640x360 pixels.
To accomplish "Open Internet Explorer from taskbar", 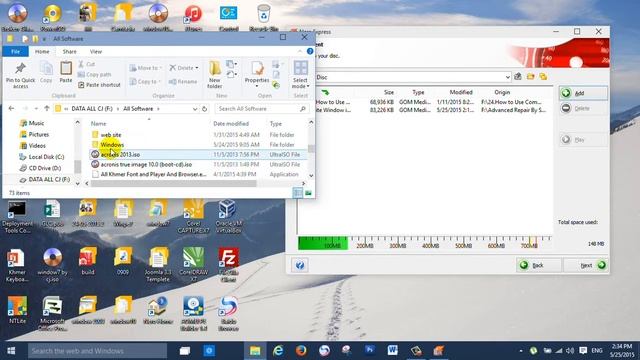I will pyautogui.click(x=278, y=351).
